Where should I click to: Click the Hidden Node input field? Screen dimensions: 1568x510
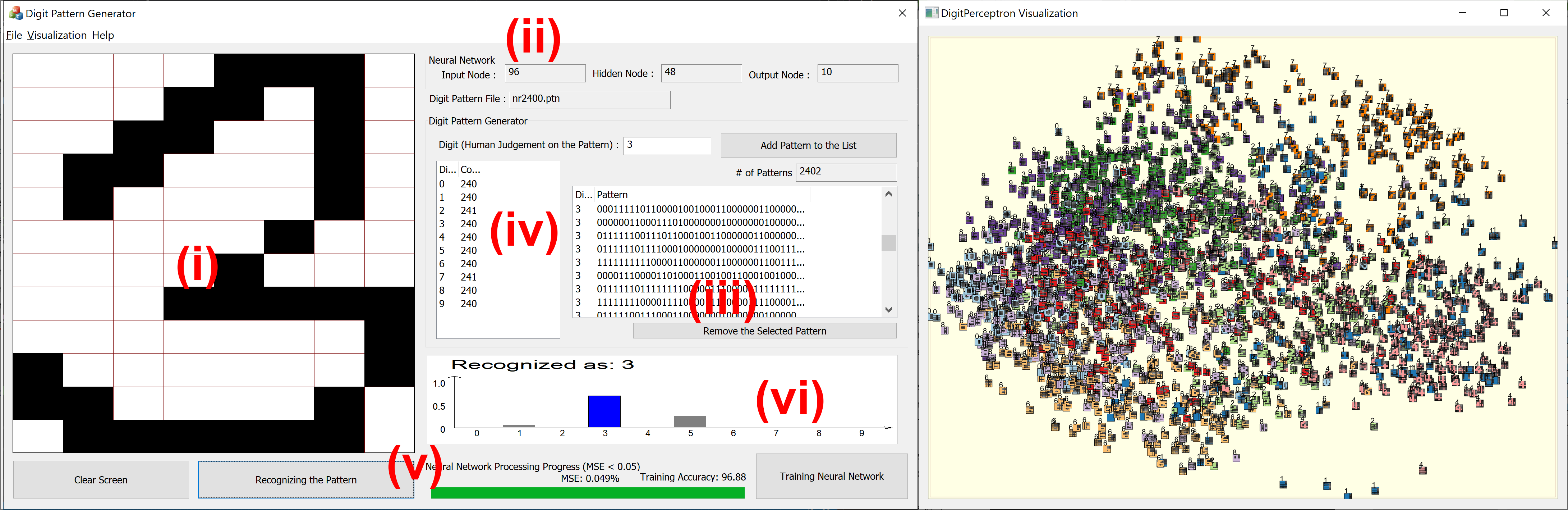click(x=700, y=73)
